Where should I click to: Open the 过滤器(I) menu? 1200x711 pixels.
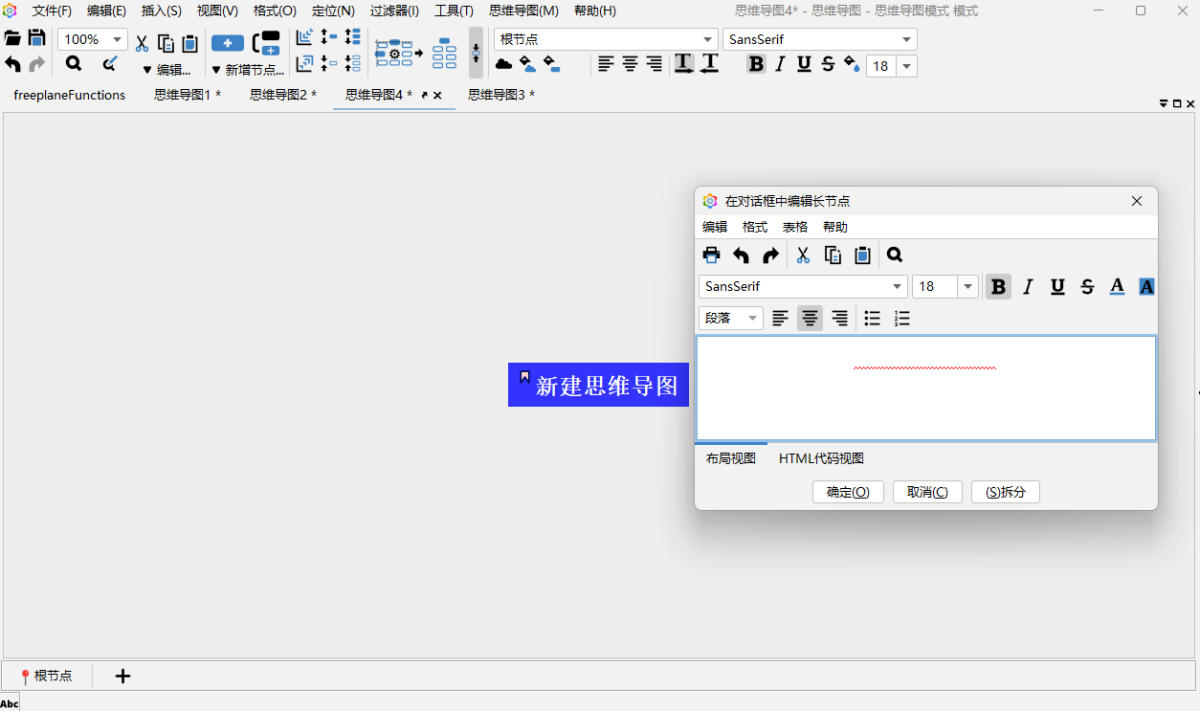point(394,11)
